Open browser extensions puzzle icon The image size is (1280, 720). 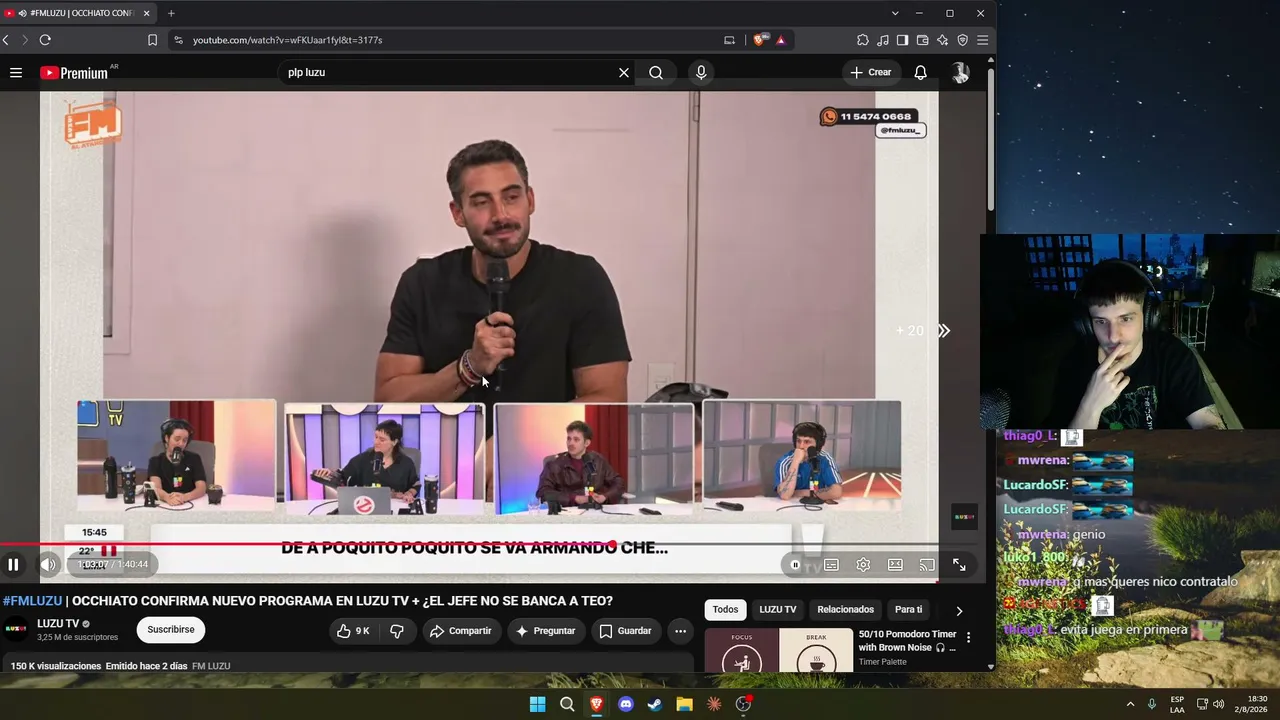point(863,40)
